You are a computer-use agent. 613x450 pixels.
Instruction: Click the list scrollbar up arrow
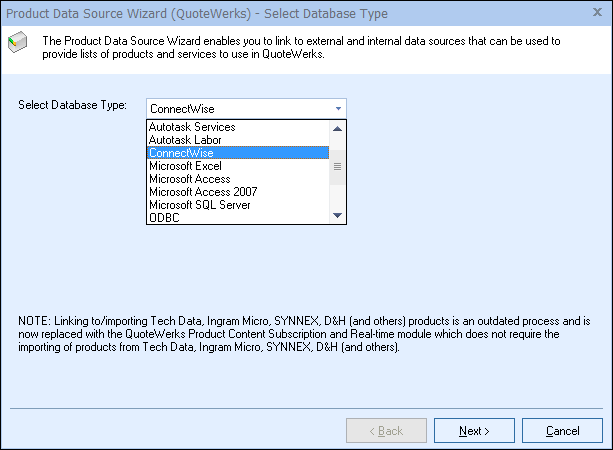pos(337,127)
